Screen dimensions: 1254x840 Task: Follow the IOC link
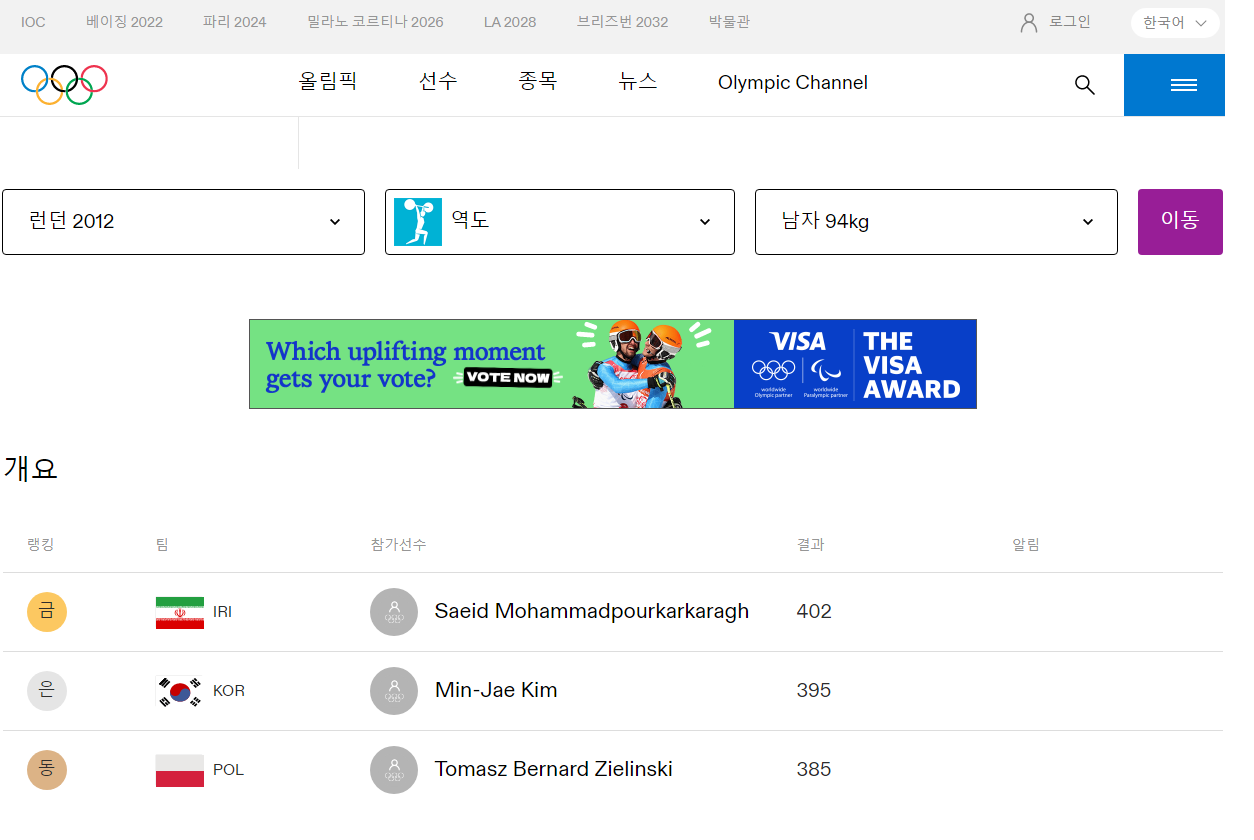(33, 22)
